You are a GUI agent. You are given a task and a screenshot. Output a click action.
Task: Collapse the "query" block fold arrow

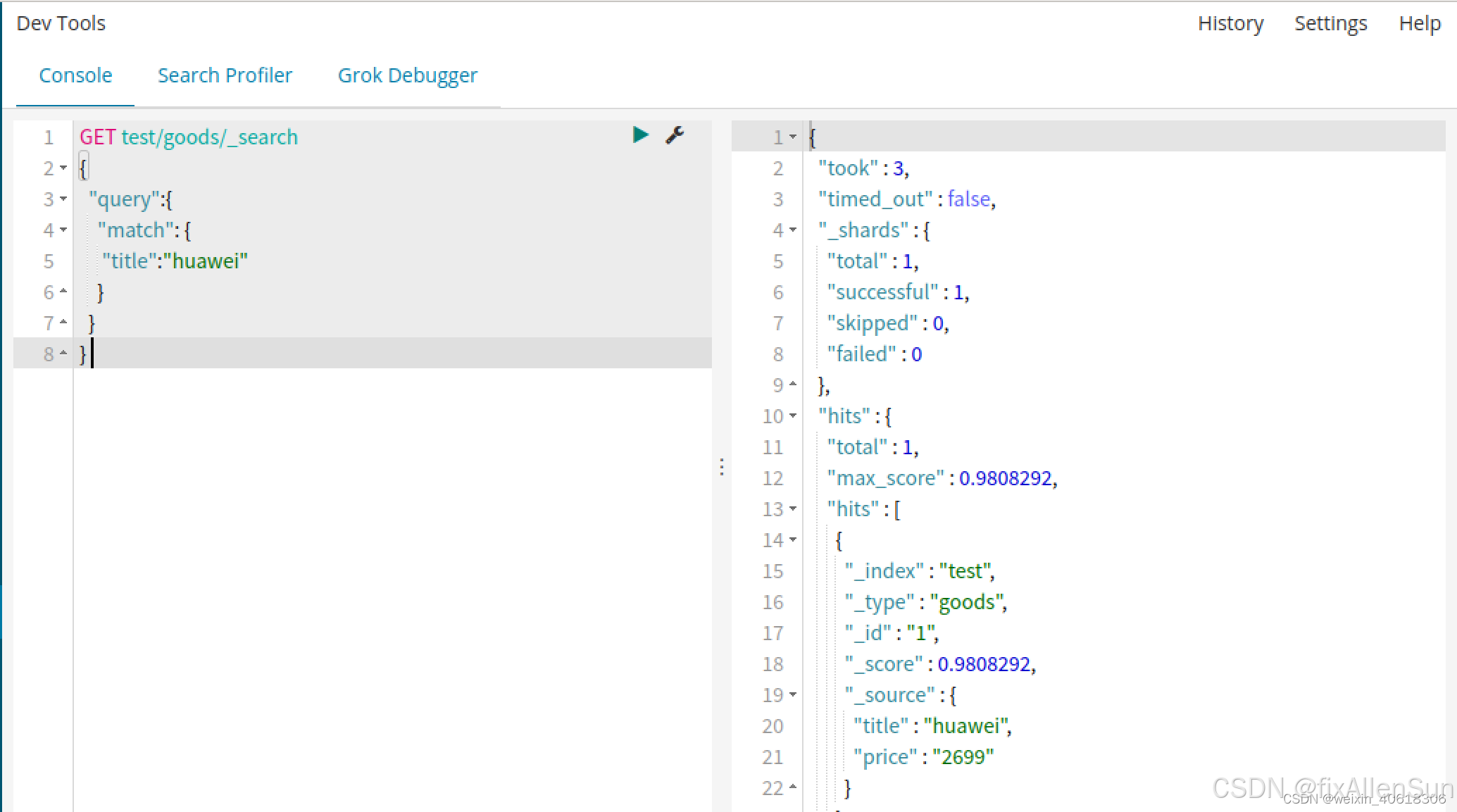63,199
